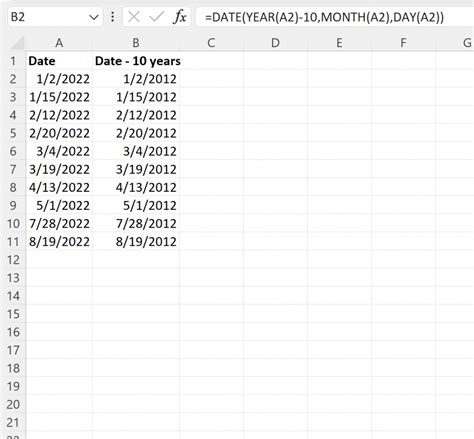Select column D header
Screen dimensions: 474x439
pyautogui.click(x=275, y=43)
